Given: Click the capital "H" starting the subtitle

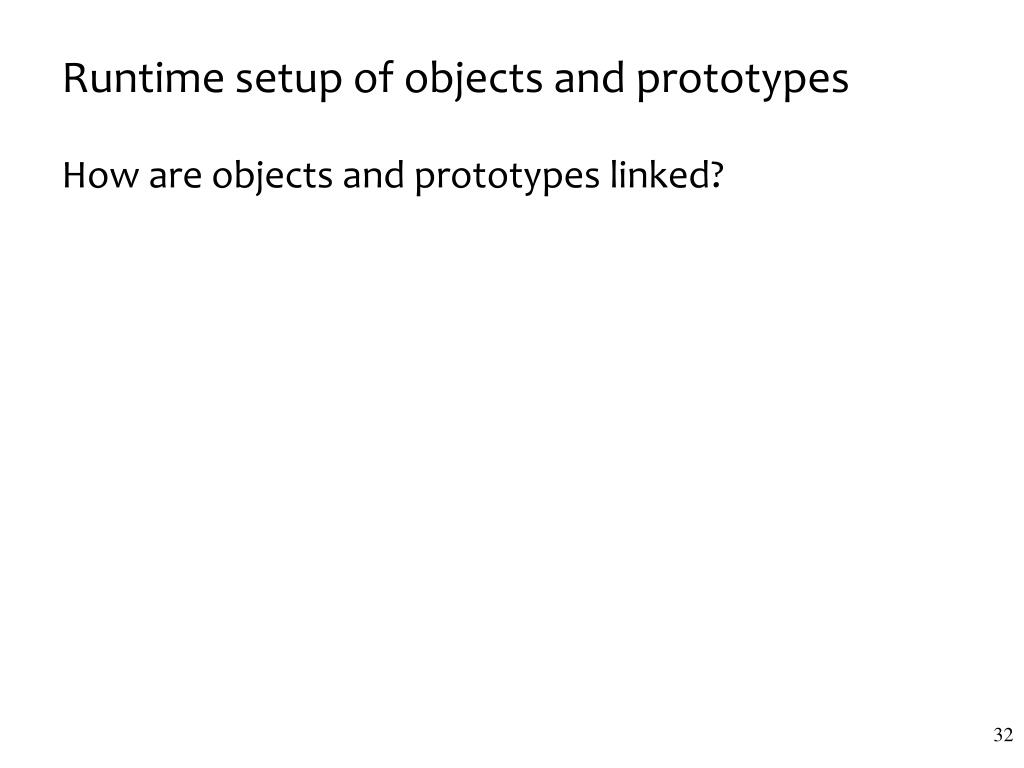Looking at the screenshot, I should pos(74,176).
